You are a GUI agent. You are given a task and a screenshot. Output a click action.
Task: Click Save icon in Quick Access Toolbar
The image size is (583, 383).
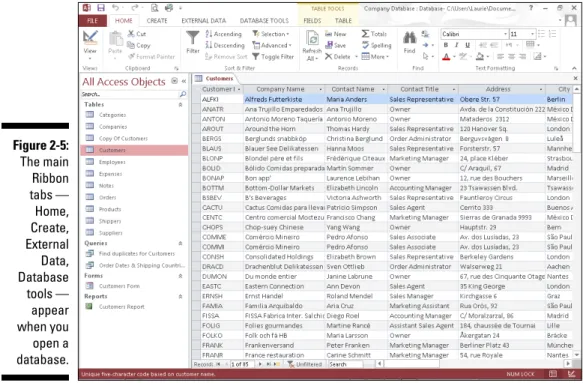pyautogui.click(x=101, y=8)
